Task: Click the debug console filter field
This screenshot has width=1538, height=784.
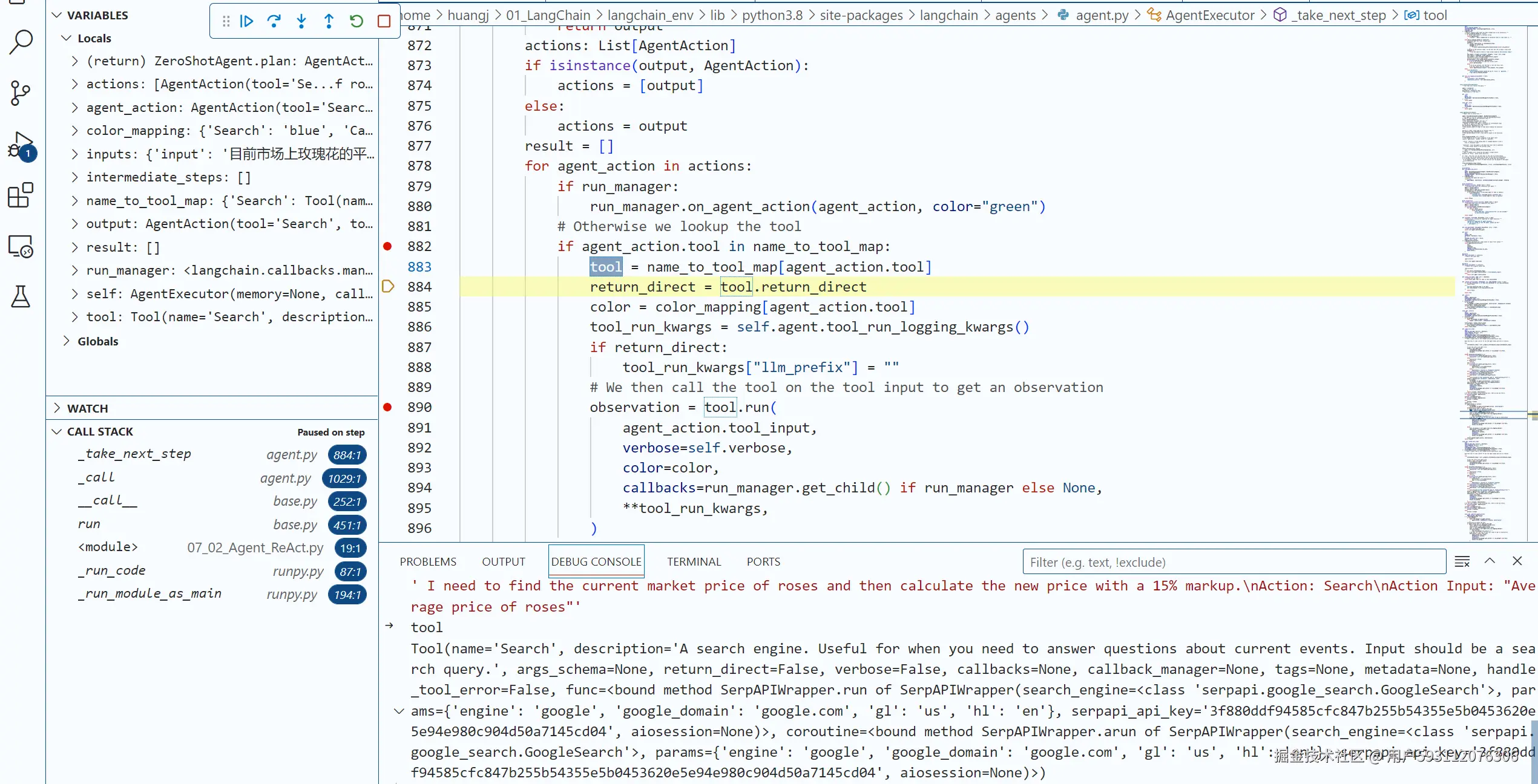Action: click(1234, 562)
